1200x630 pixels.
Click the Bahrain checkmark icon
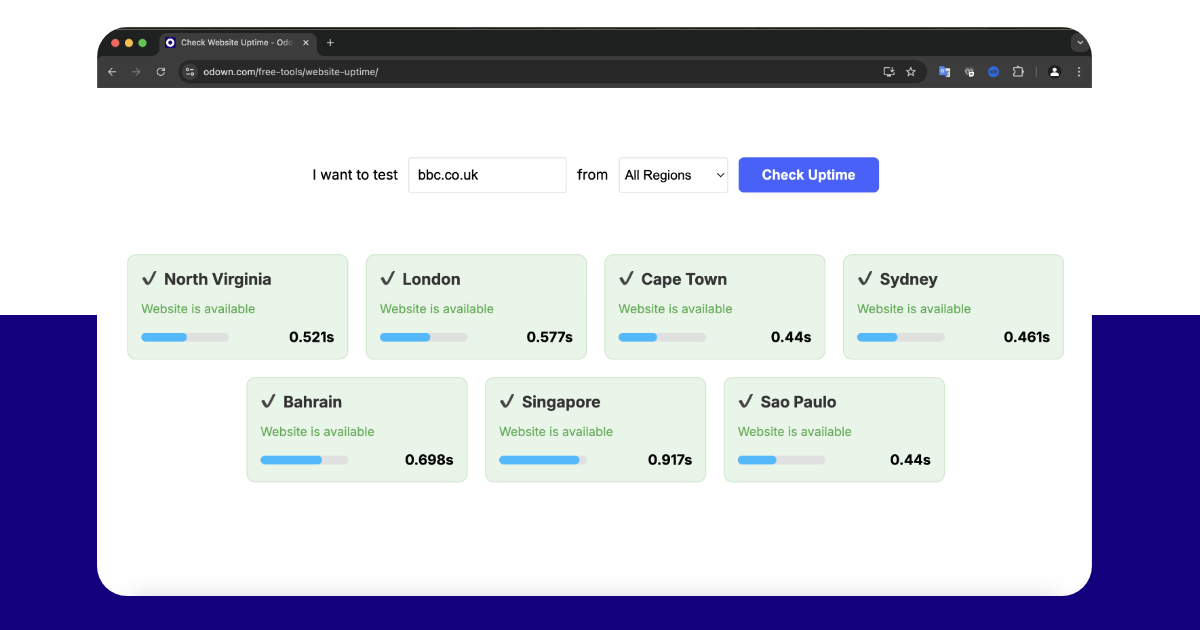tap(268, 401)
